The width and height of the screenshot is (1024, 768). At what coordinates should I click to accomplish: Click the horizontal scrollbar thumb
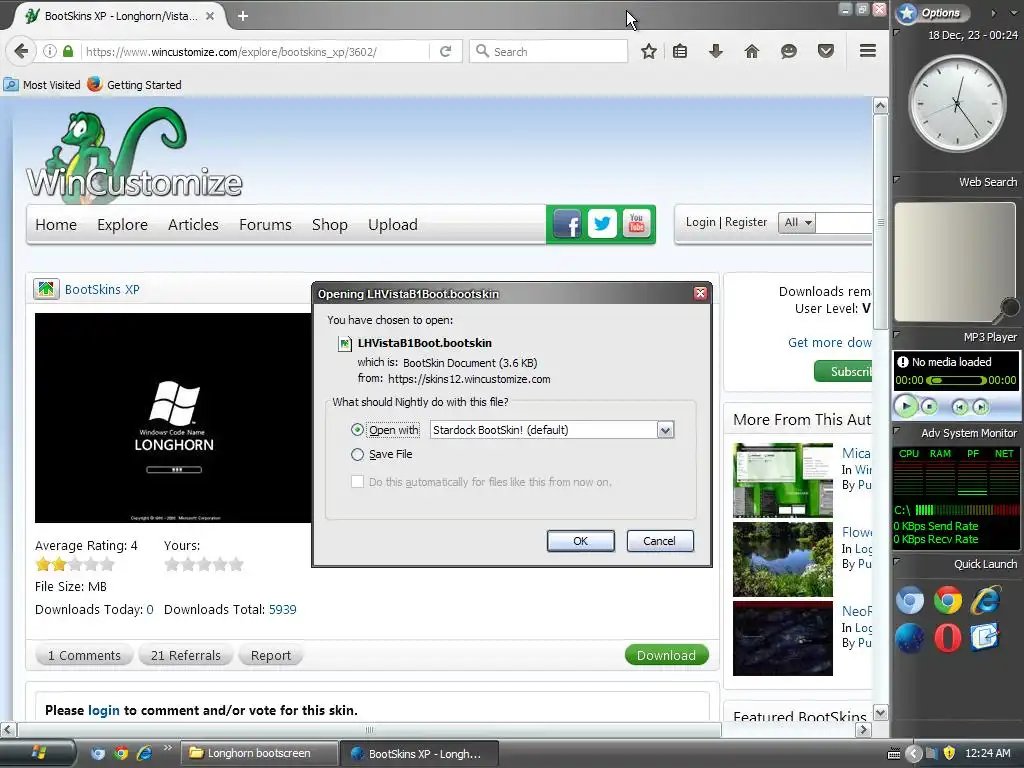[370, 729]
